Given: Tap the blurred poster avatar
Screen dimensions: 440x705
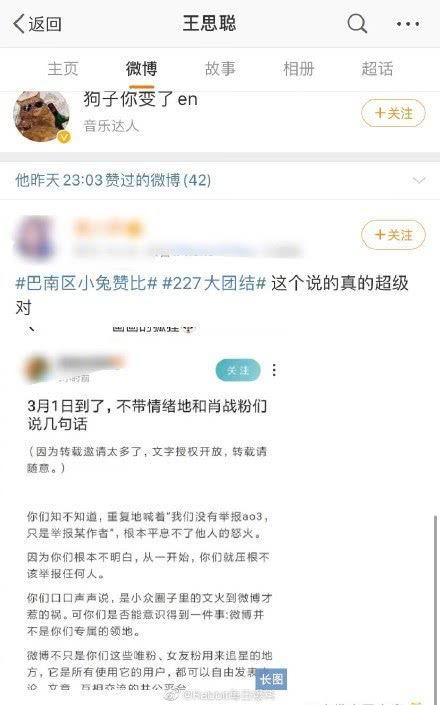Looking at the screenshot, I should pyautogui.click(x=34, y=236).
